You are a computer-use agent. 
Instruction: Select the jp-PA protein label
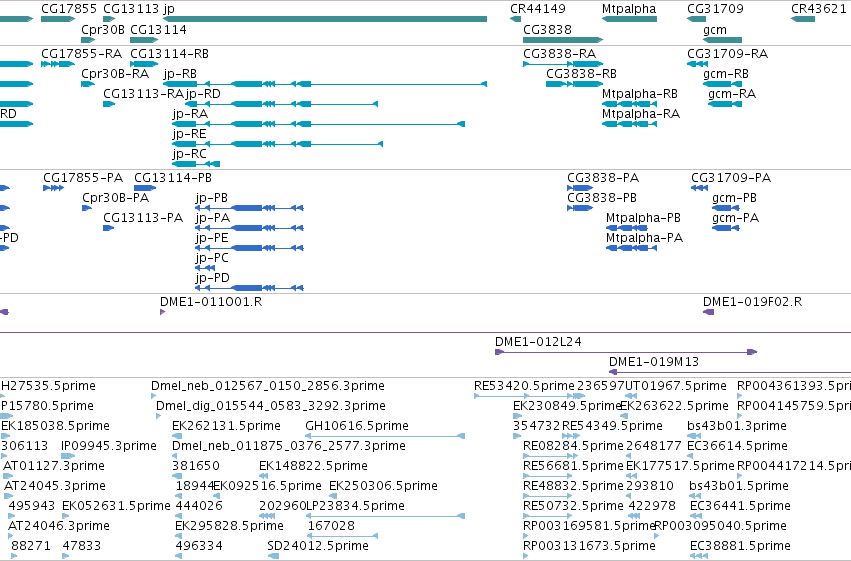coord(213,218)
